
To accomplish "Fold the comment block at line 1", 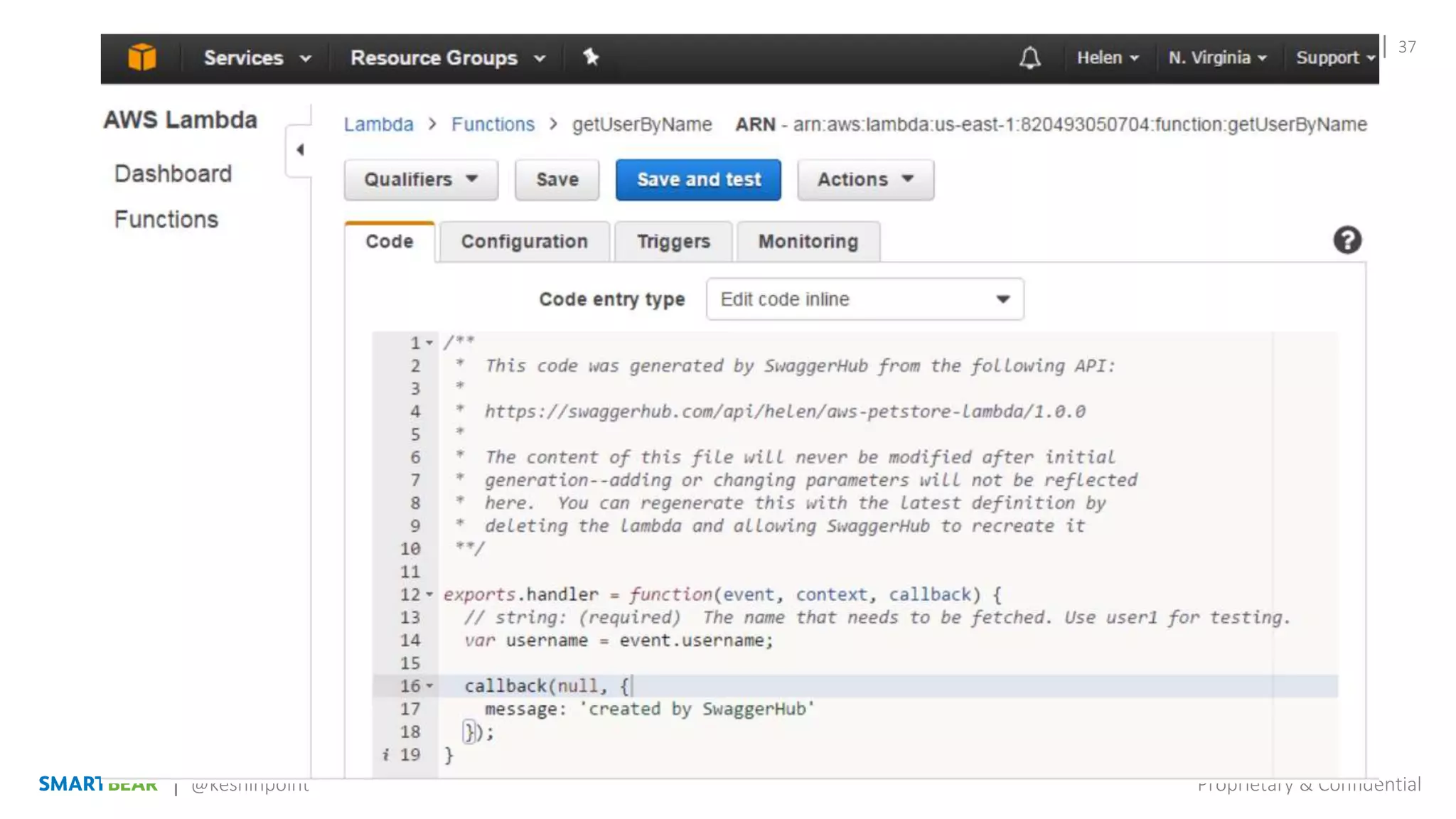I will tap(429, 343).
